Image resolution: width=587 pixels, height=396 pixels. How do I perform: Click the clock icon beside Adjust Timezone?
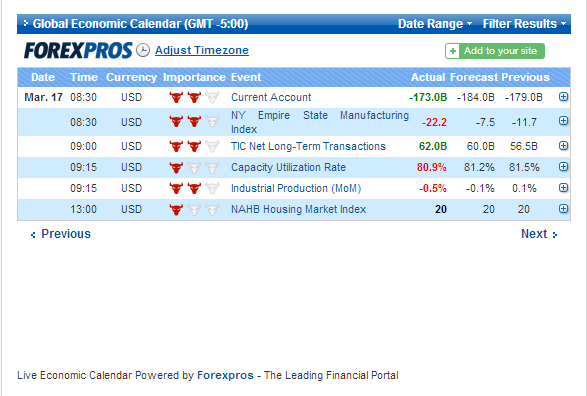tap(143, 50)
